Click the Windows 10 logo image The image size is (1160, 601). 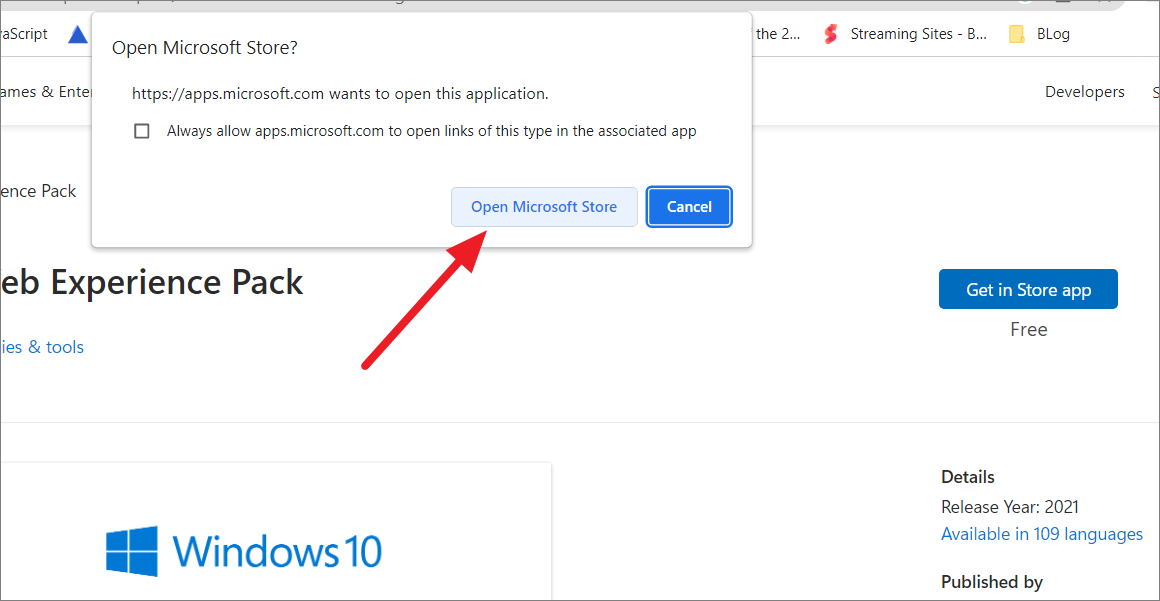point(243,551)
